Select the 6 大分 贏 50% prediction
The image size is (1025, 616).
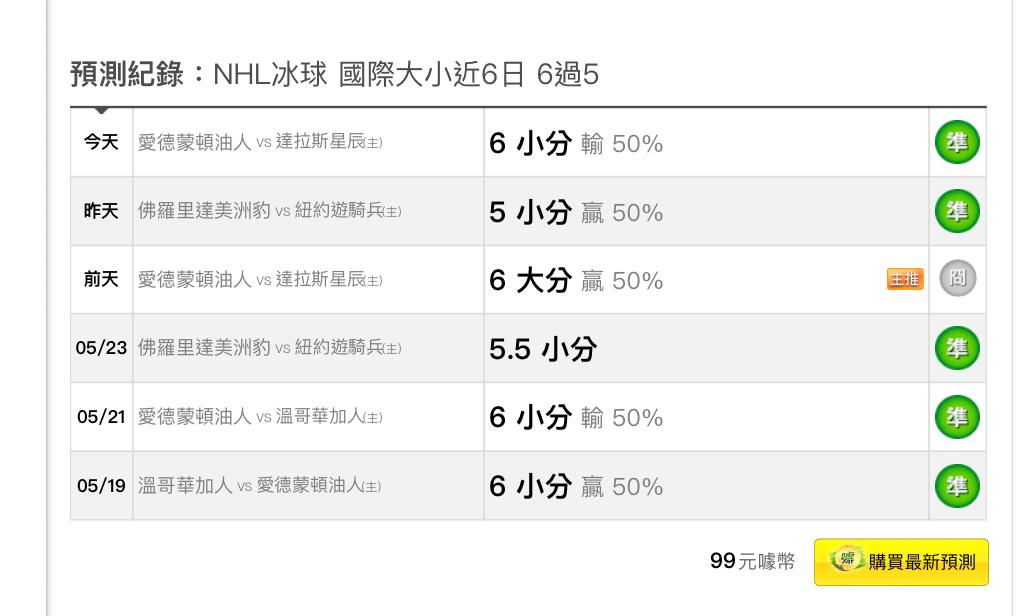[x=576, y=280]
